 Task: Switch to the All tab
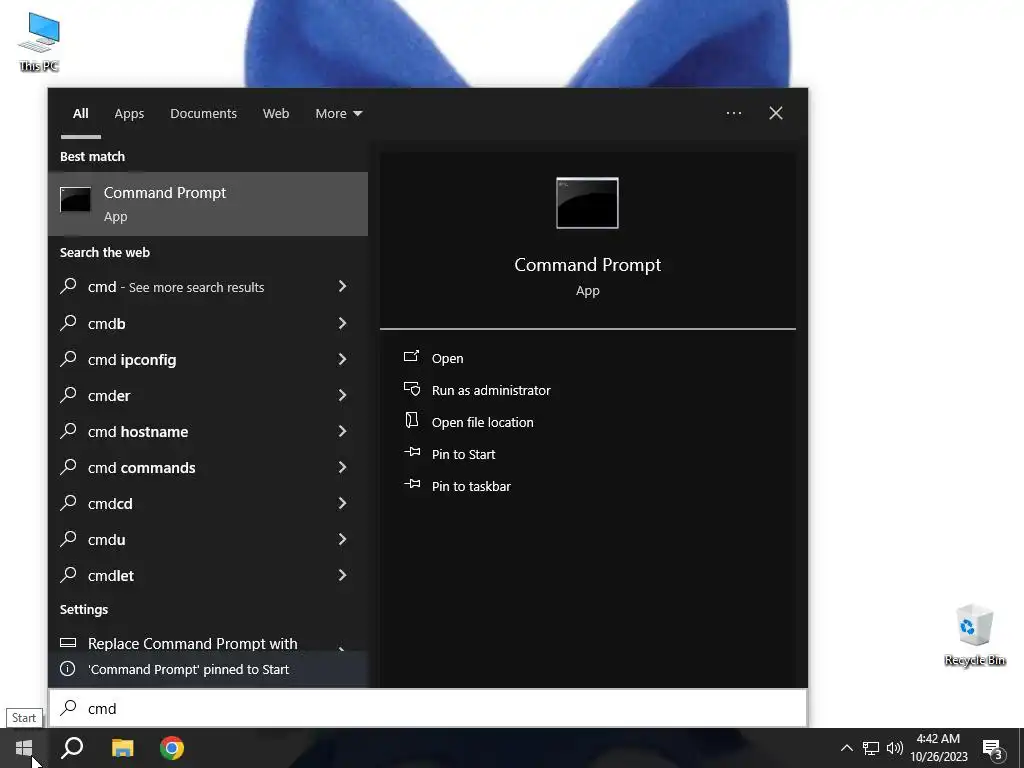pyautogui.click(x=80, y=114)
